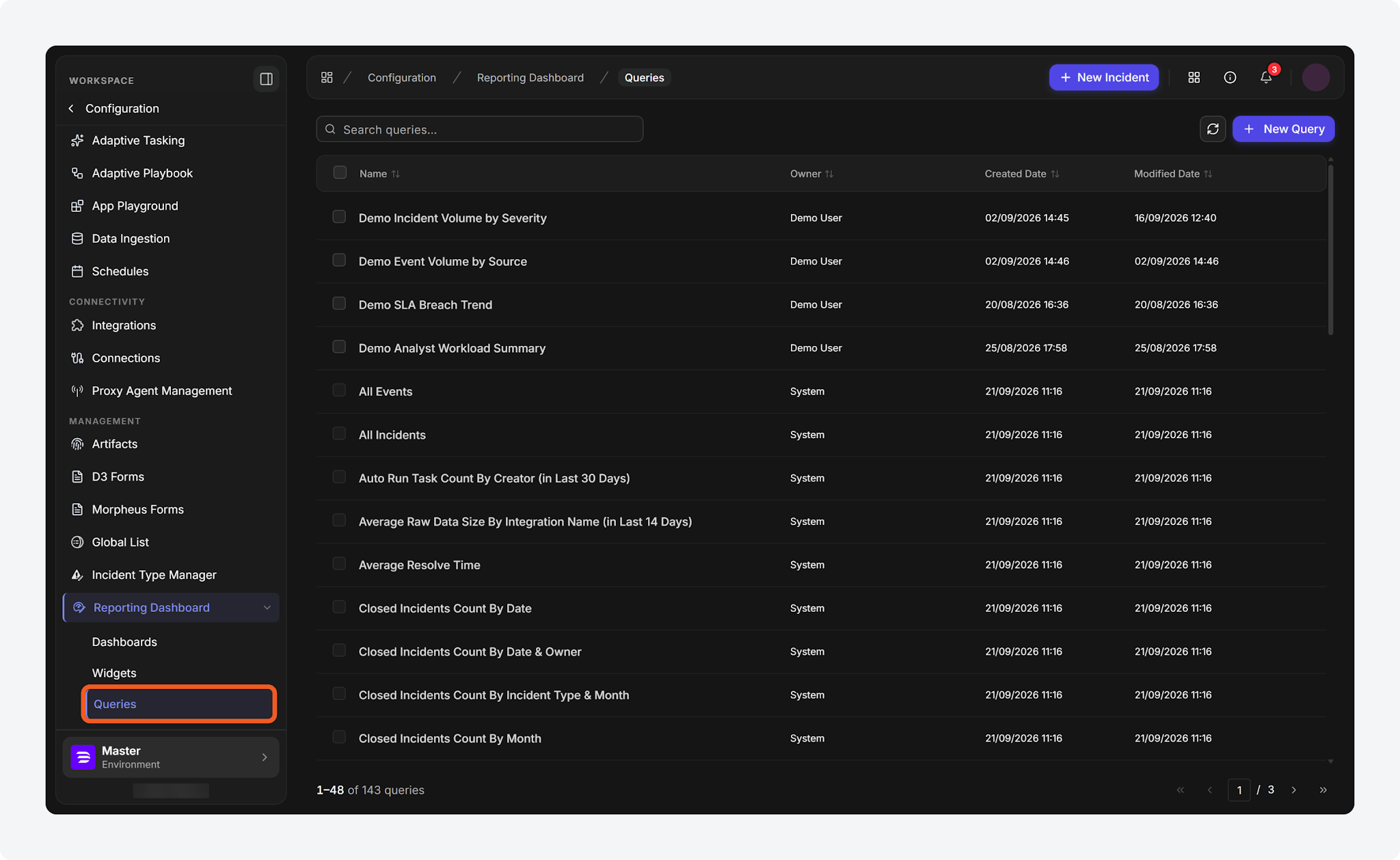Check the select-all checkbox in header

[340, 172]
